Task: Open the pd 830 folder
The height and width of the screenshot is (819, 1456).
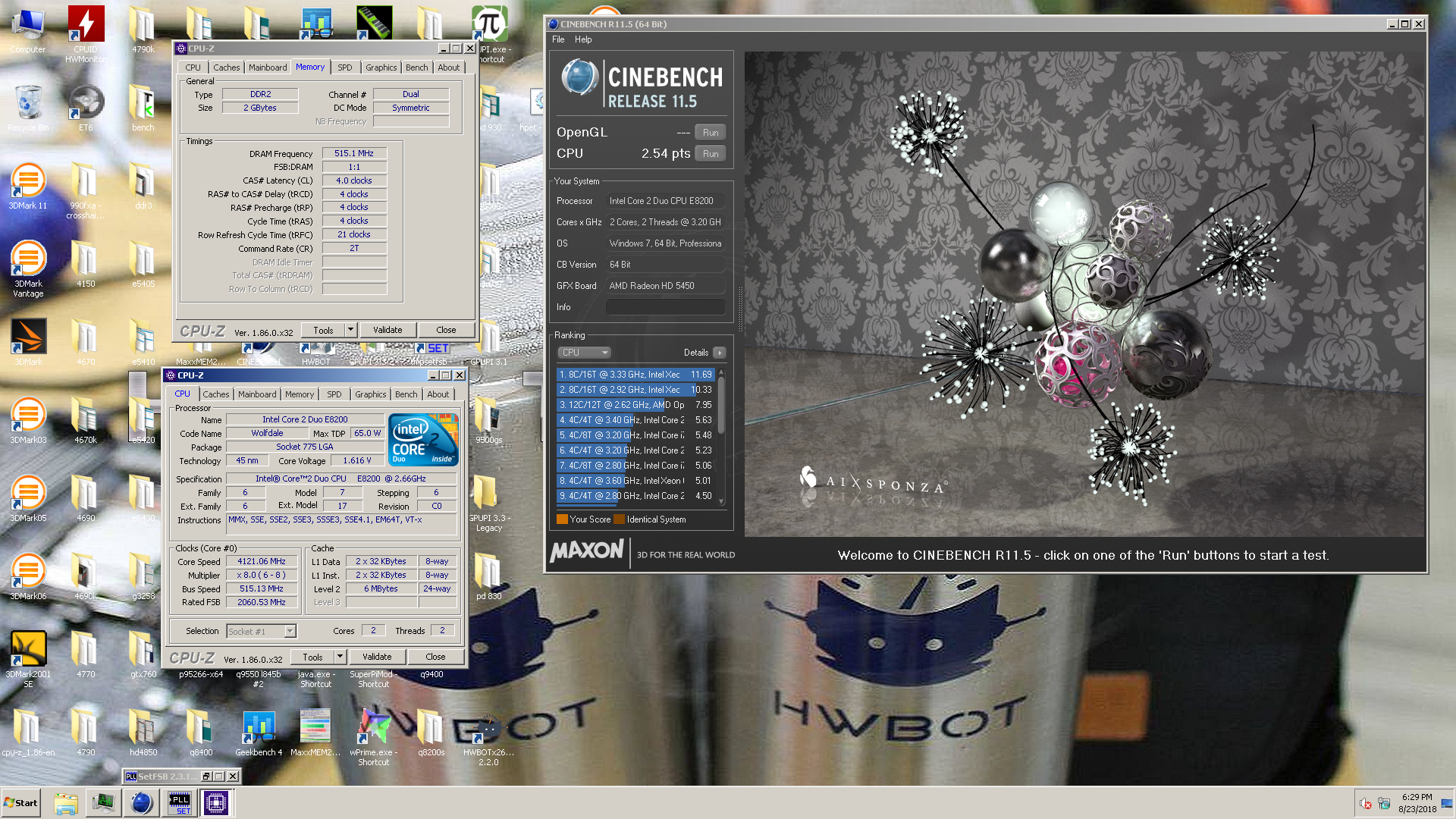Action: 488,577
